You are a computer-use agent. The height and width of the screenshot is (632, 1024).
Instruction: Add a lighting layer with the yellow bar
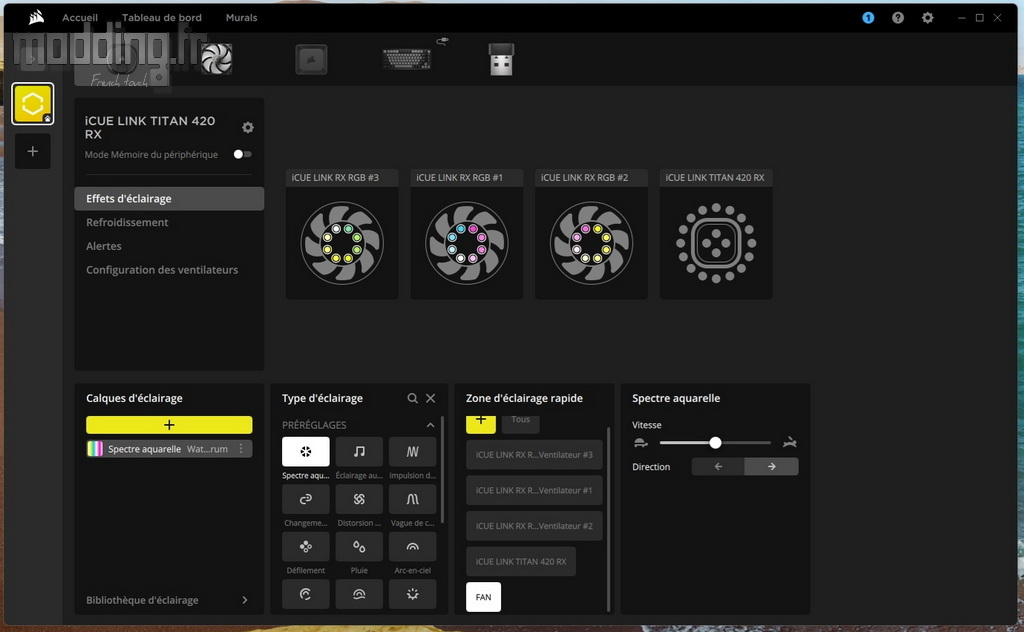coord(169,425)
